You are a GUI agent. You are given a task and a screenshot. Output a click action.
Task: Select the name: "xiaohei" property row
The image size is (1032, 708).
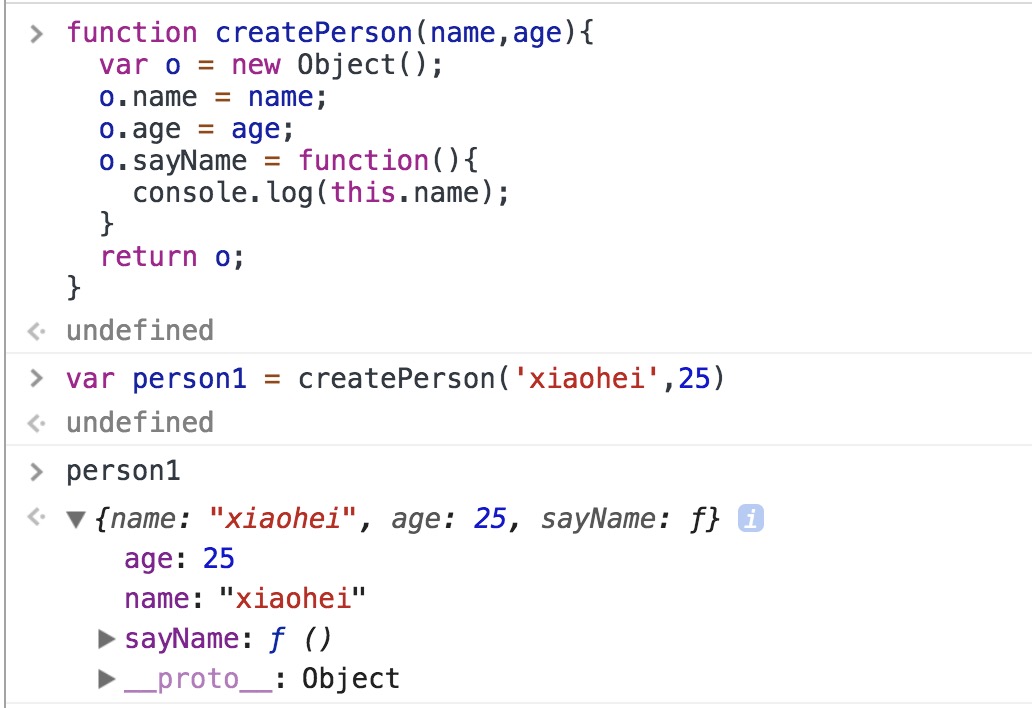(x=245, y=598)
